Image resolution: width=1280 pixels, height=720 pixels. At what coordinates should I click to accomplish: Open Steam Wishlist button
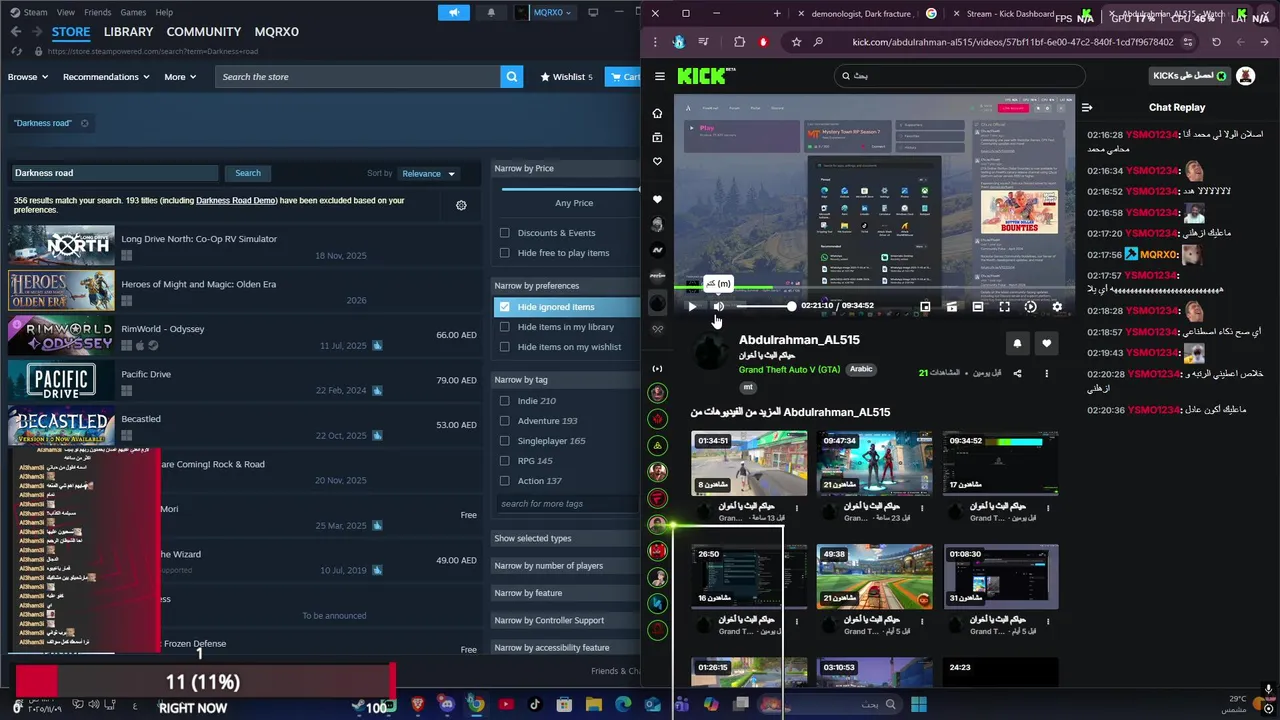tap(566, 77)
